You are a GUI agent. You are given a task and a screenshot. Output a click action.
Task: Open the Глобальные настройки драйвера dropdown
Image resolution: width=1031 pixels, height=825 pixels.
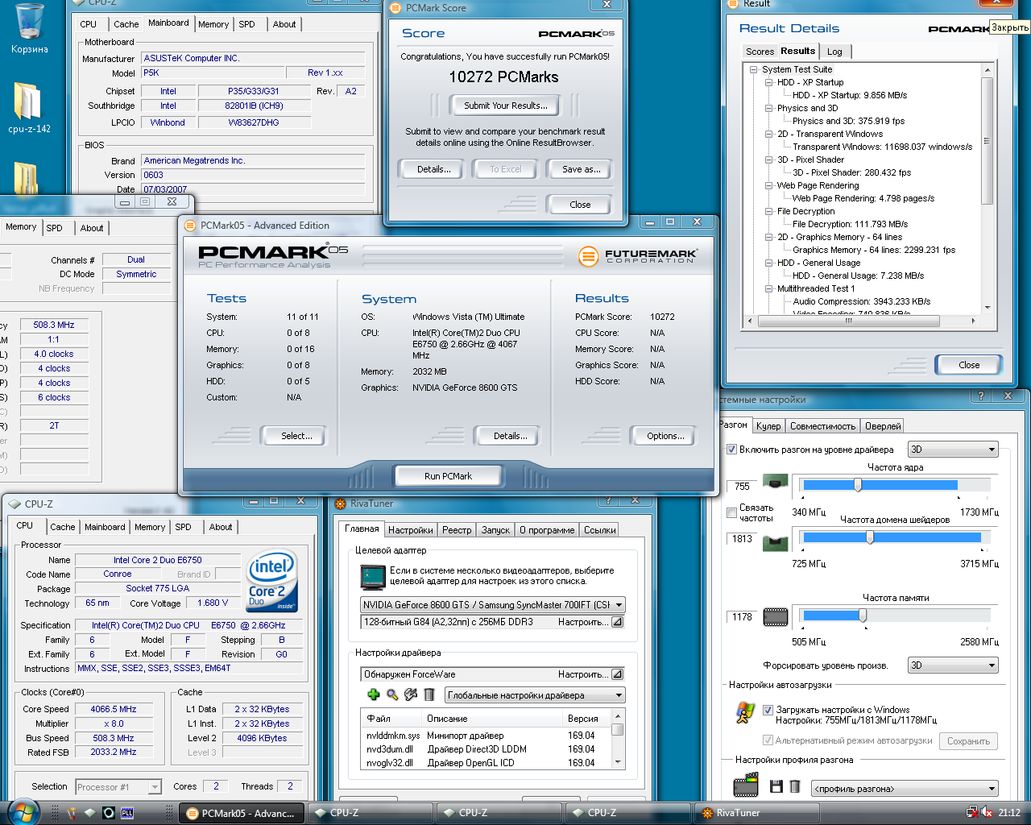pos(535,695)
